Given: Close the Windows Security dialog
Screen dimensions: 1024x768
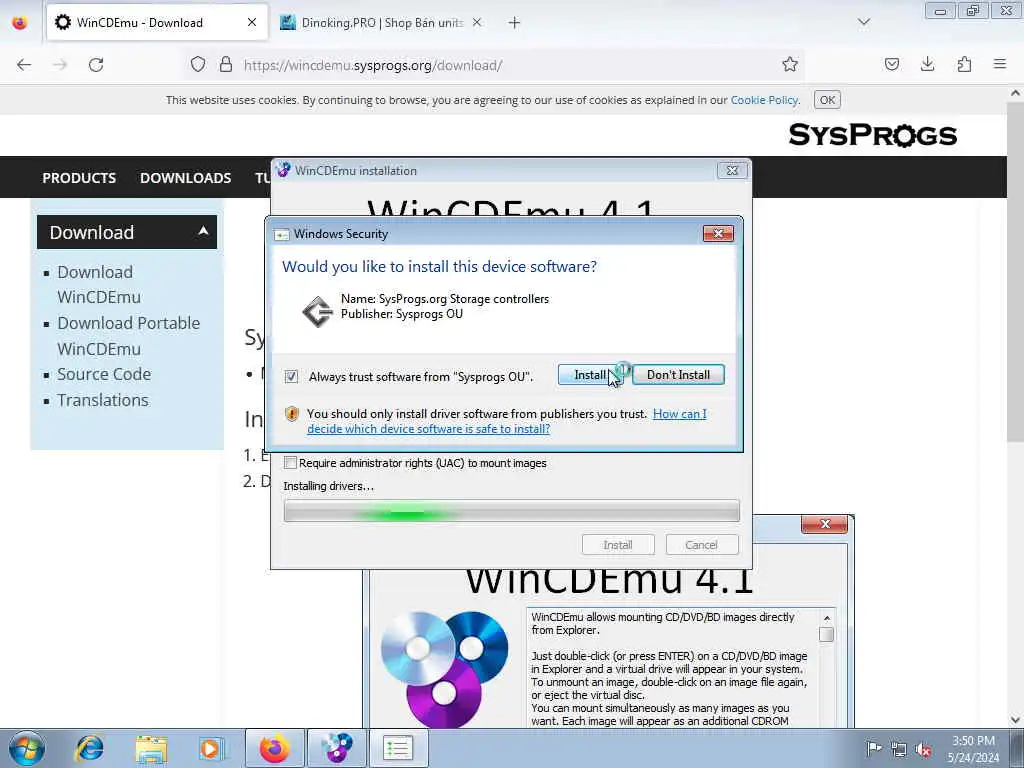Looking at the screenshot, I should (x=718, y=234).
